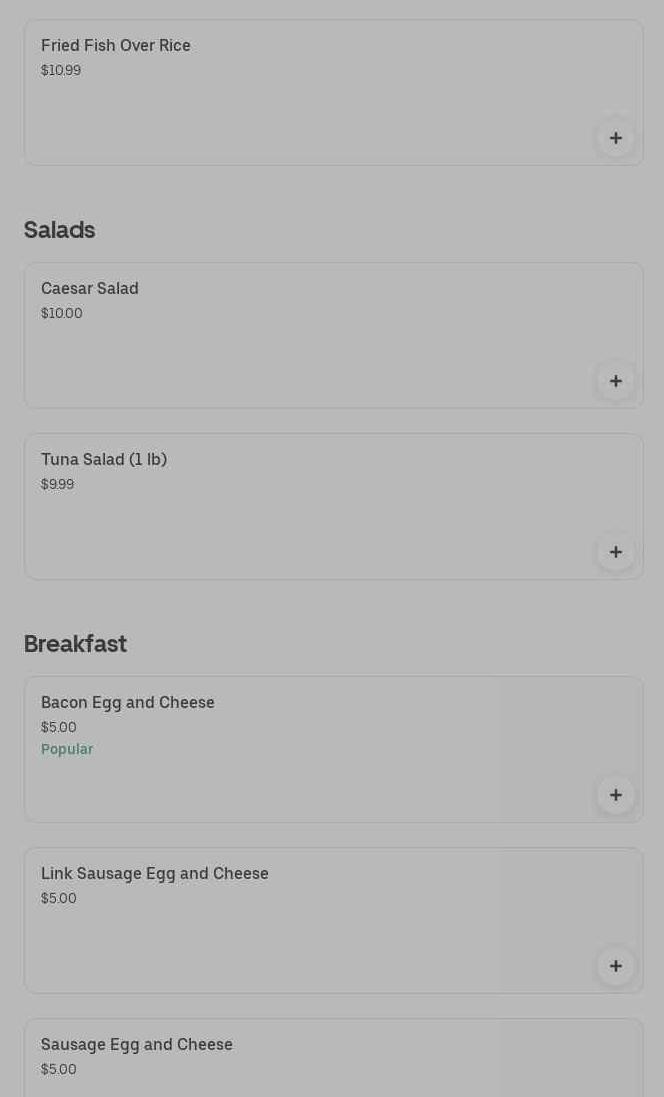Open Fried Fish Over Rice item title

tap(116, 45)
